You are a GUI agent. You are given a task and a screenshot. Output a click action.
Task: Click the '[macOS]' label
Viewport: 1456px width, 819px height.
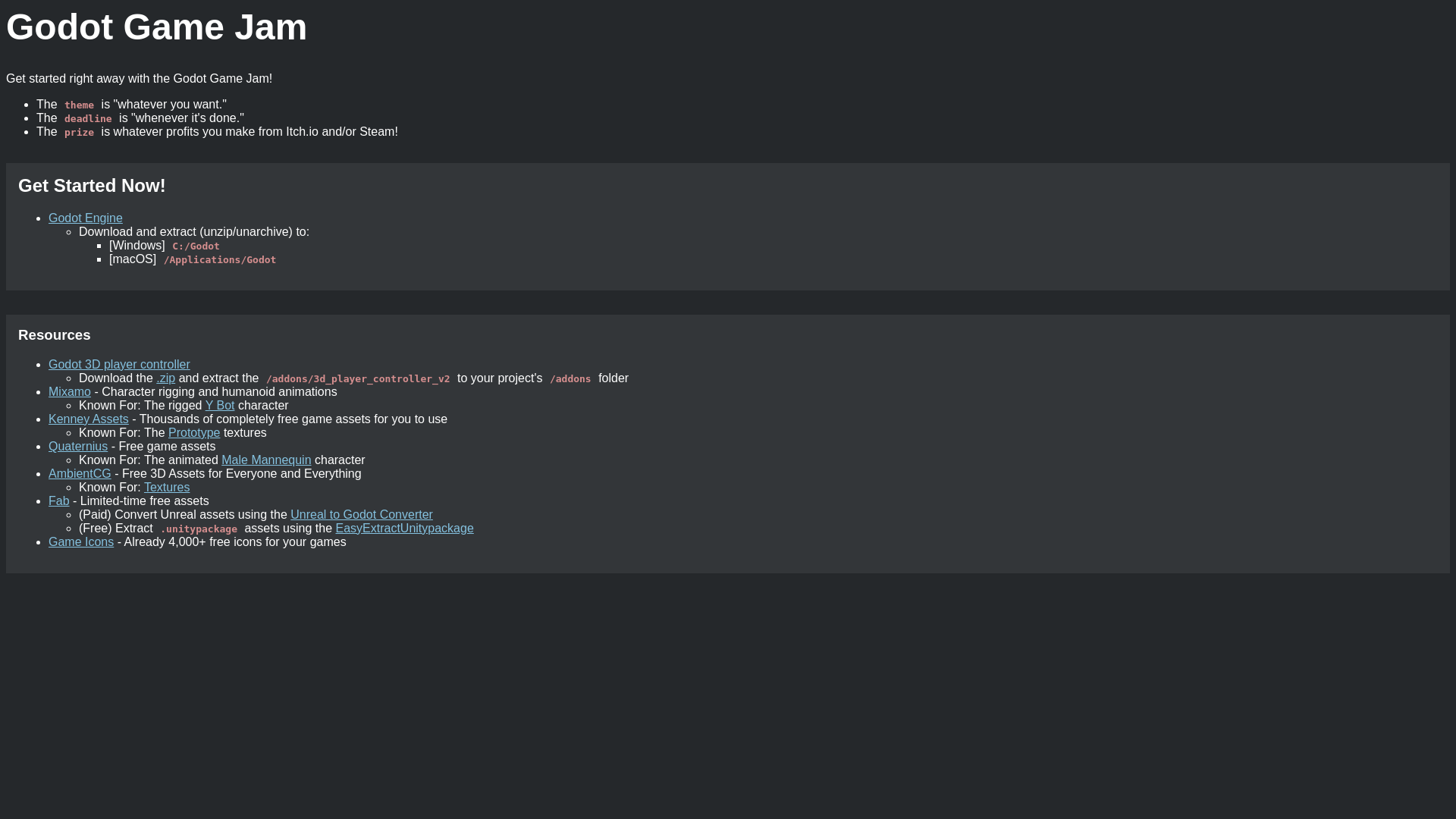click(133, 259)
